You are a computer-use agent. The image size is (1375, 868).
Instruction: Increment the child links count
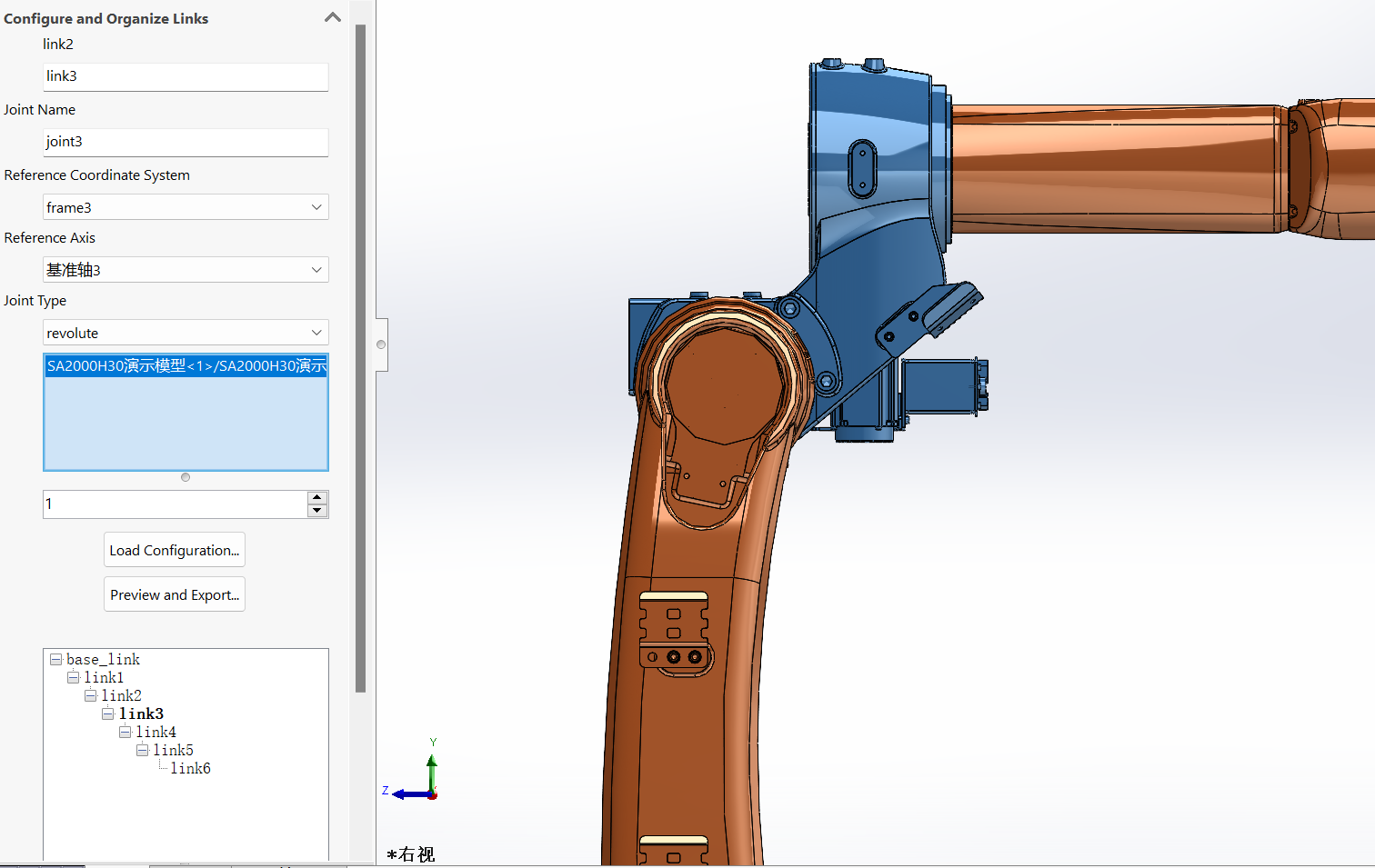coord(317,497)
